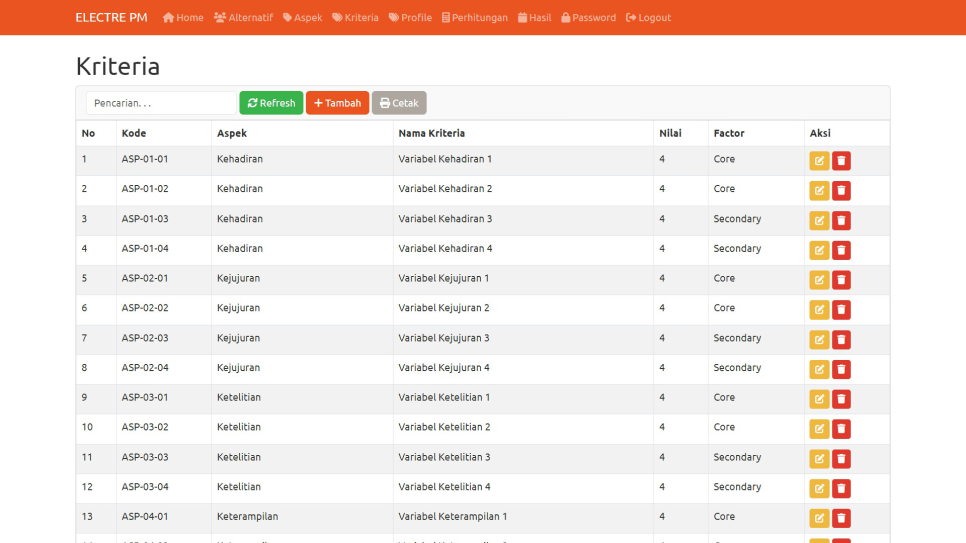Open the Home menu item
The width and height of the screenshot is (966, 543).
point(183,17)
